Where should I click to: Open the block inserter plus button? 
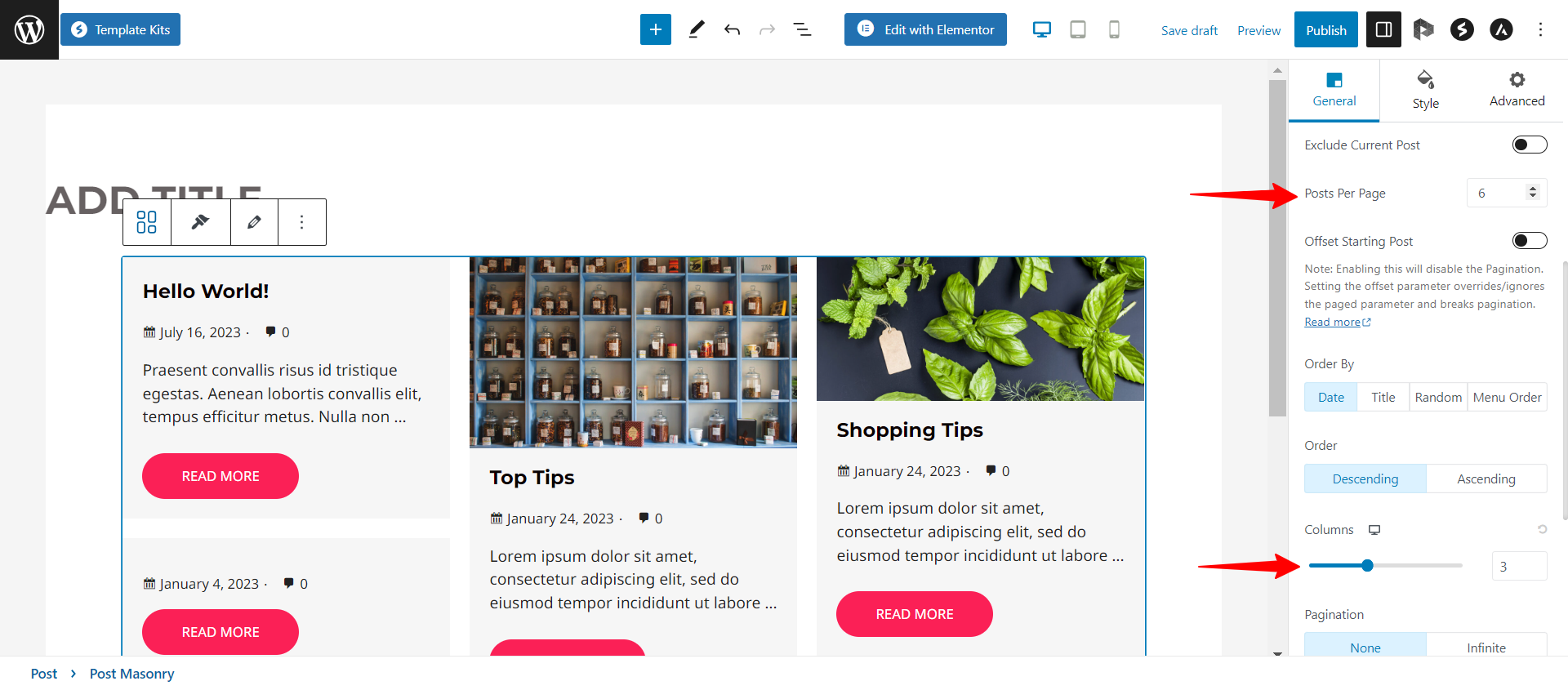pos(655,29)
